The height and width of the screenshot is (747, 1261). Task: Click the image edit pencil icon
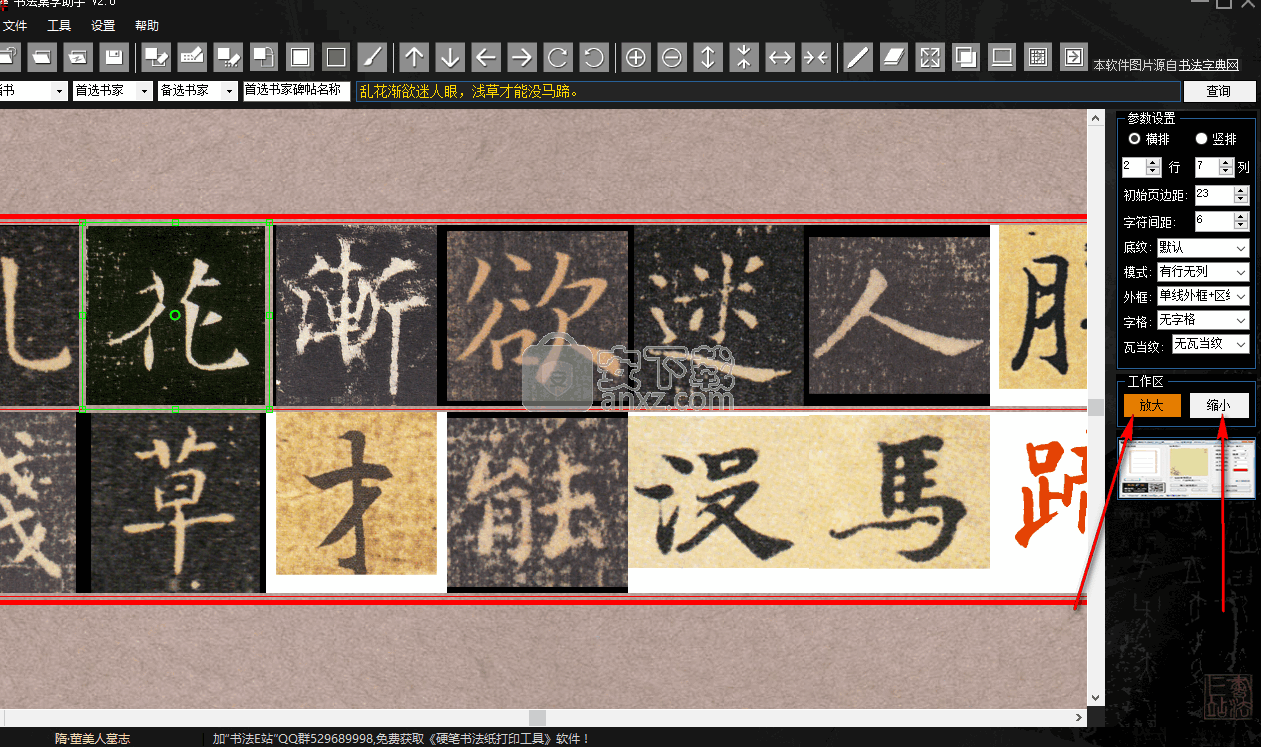(156, 56)
